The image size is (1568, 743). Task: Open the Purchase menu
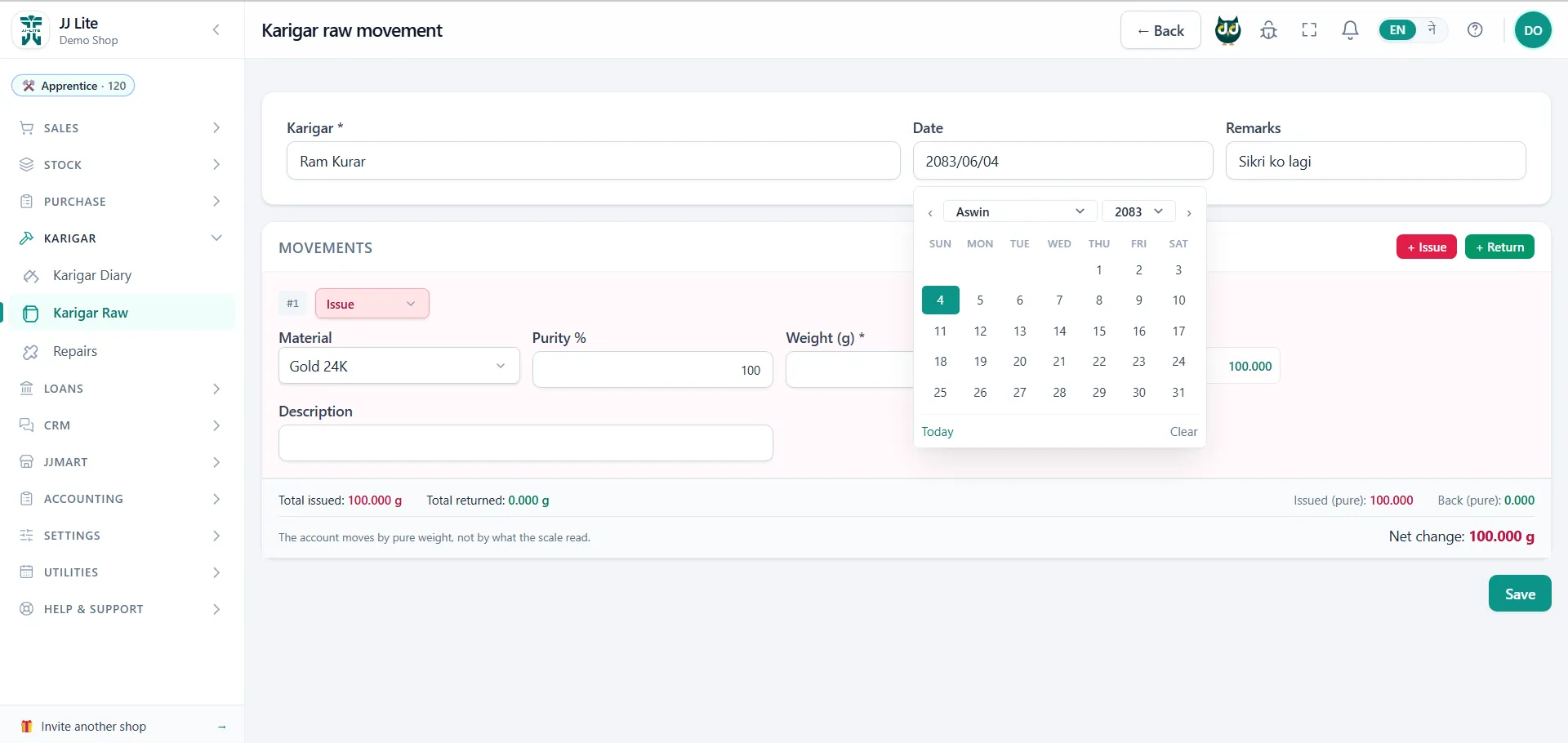(122, 202)
